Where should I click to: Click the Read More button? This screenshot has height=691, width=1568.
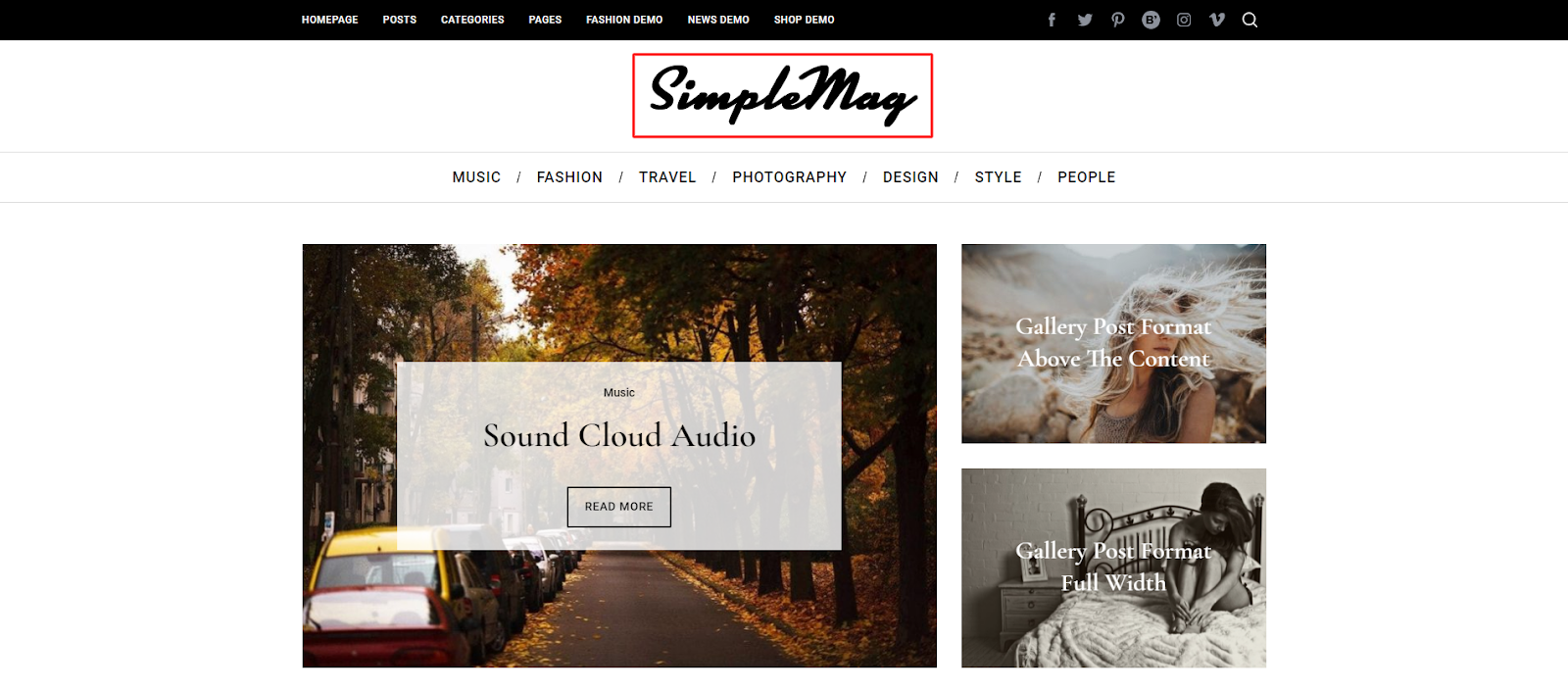(x=619, y=507)
